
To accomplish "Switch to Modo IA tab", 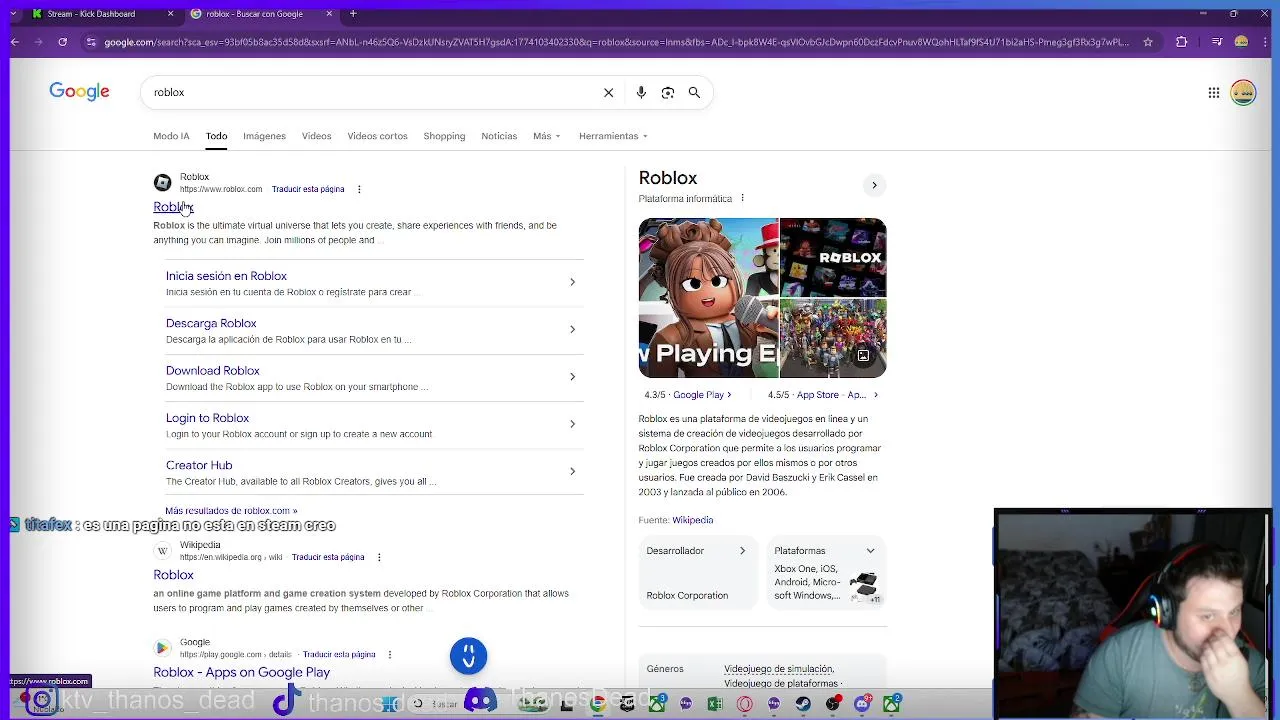I will pos(171,136).
